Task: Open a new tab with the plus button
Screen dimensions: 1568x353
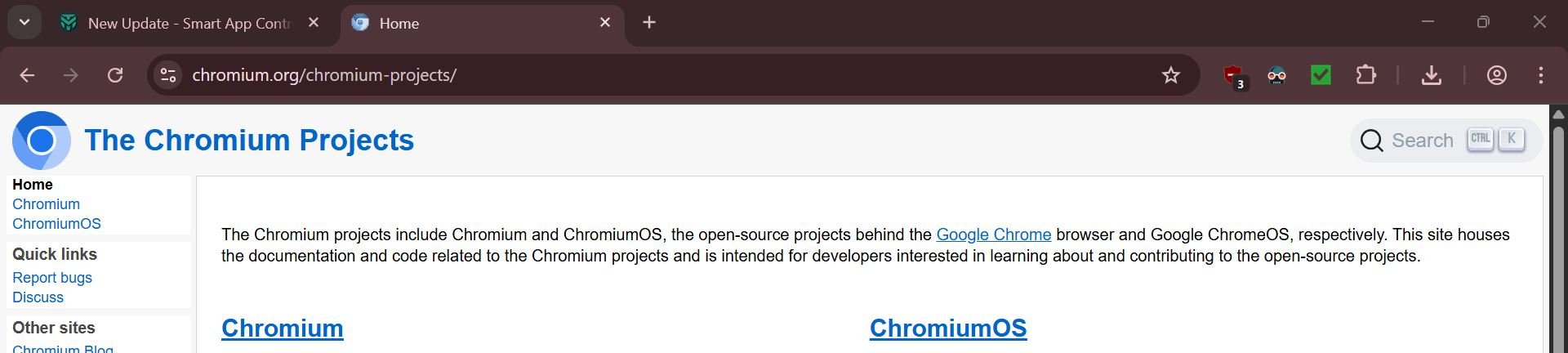Action: pyautogui.click(x=649, y=23)
